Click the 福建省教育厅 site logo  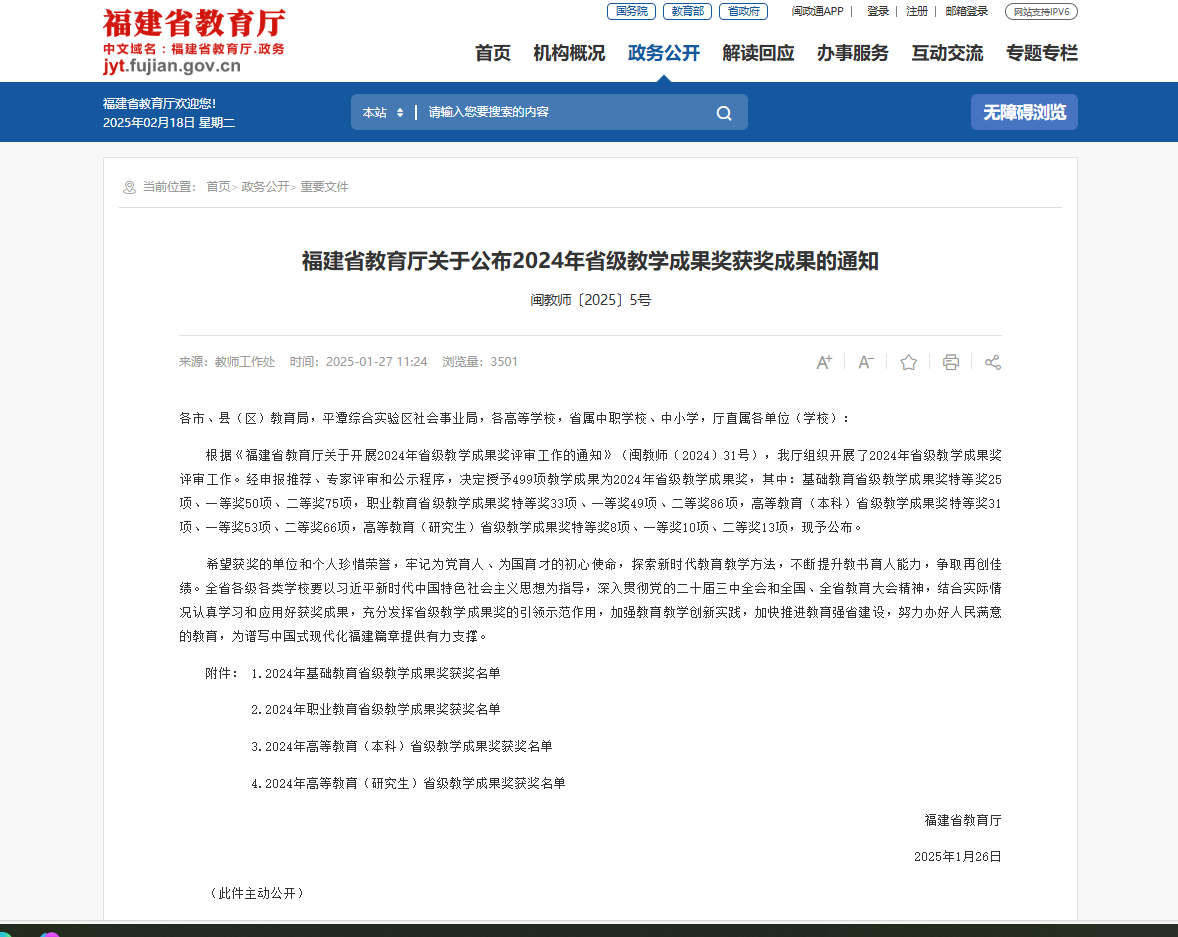(194, 41)
